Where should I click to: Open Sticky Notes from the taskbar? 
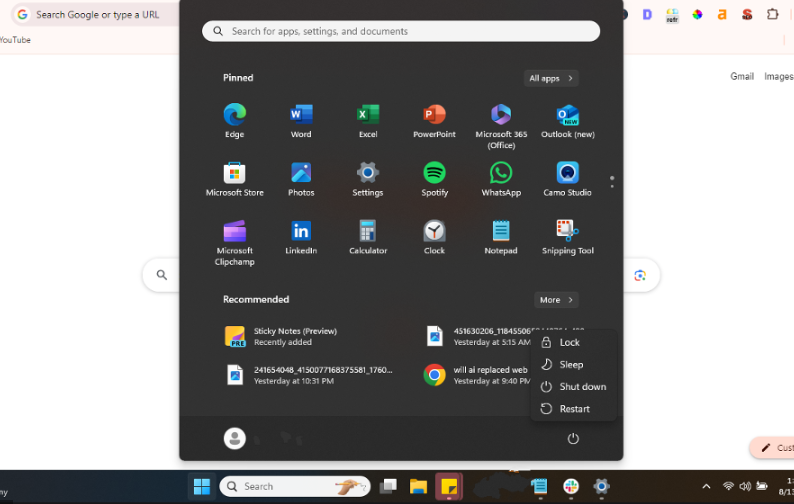(449, 486)
